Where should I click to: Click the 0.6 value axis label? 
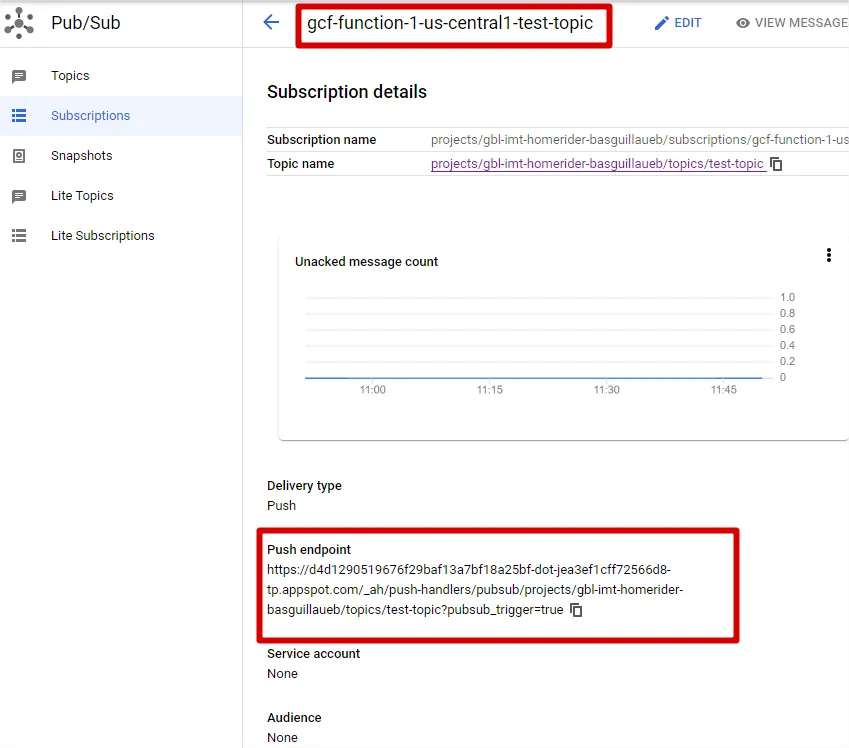pyautogui.click(x=787, y=329)
